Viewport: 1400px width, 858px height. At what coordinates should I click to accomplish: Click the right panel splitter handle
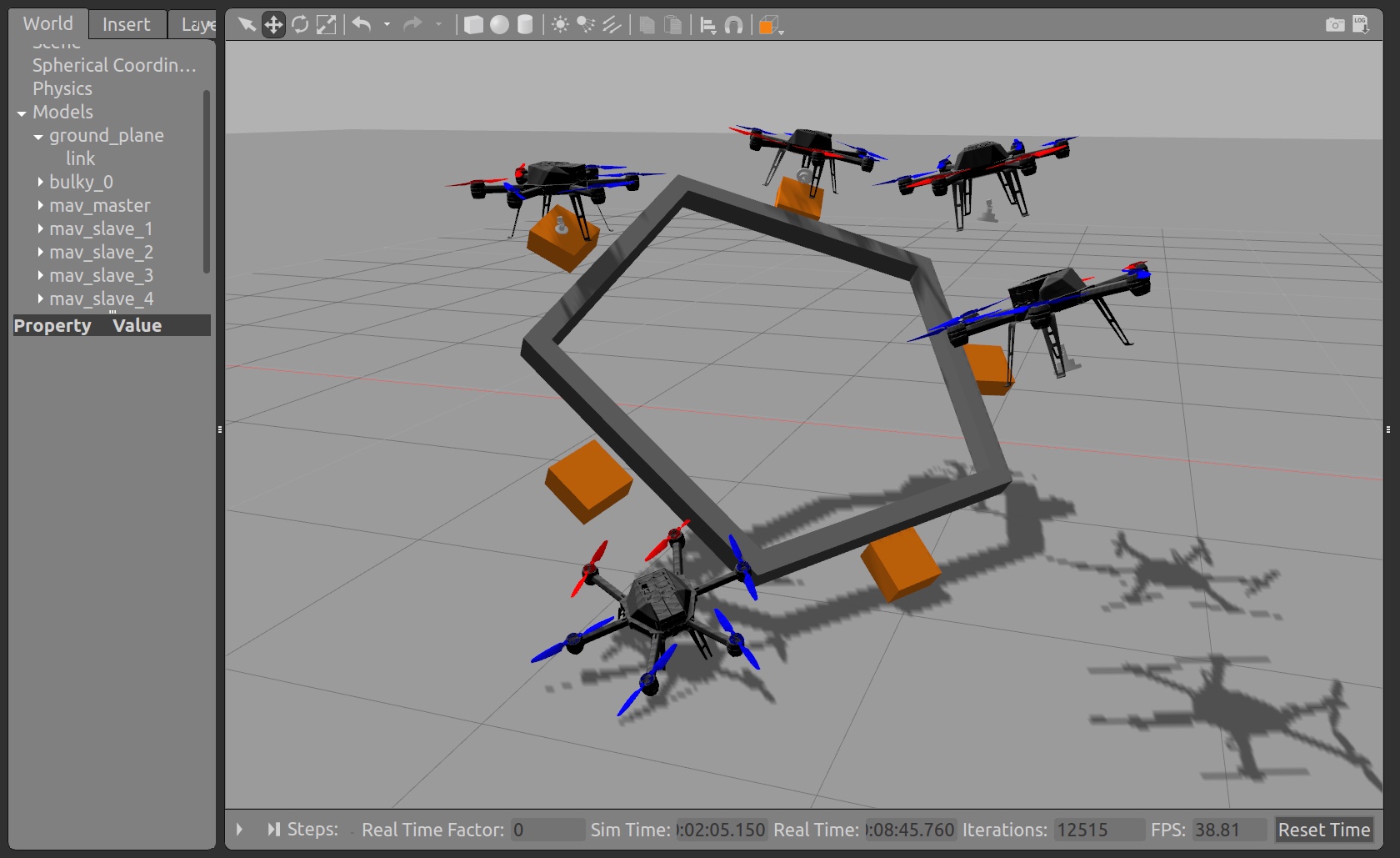[1388, 429]
